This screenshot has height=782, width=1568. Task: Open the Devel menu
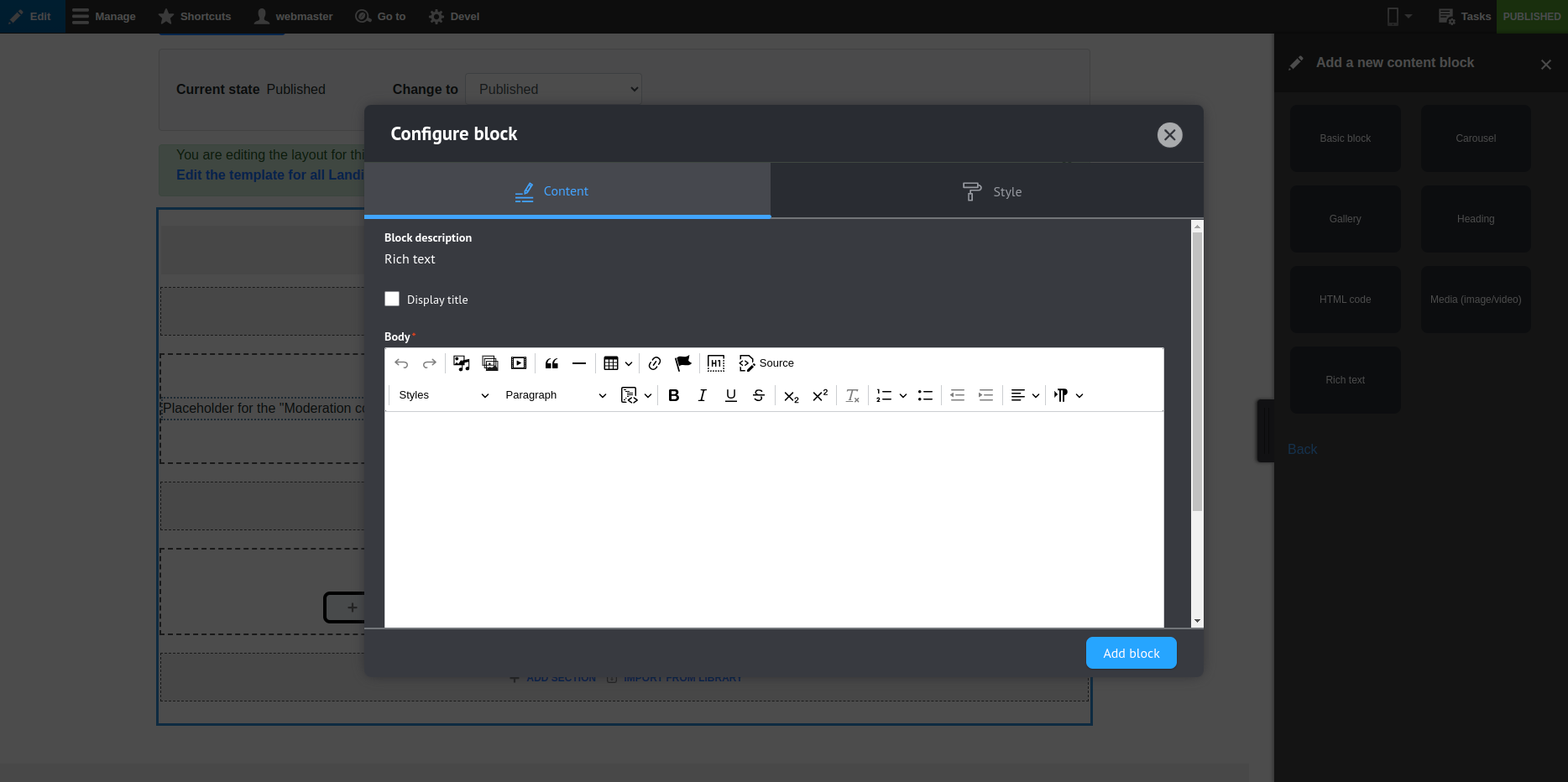[x=454, y=17]
